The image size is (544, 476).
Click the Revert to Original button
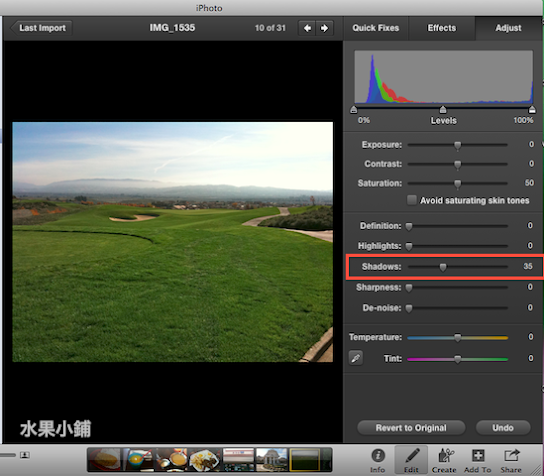pos(411,428)
